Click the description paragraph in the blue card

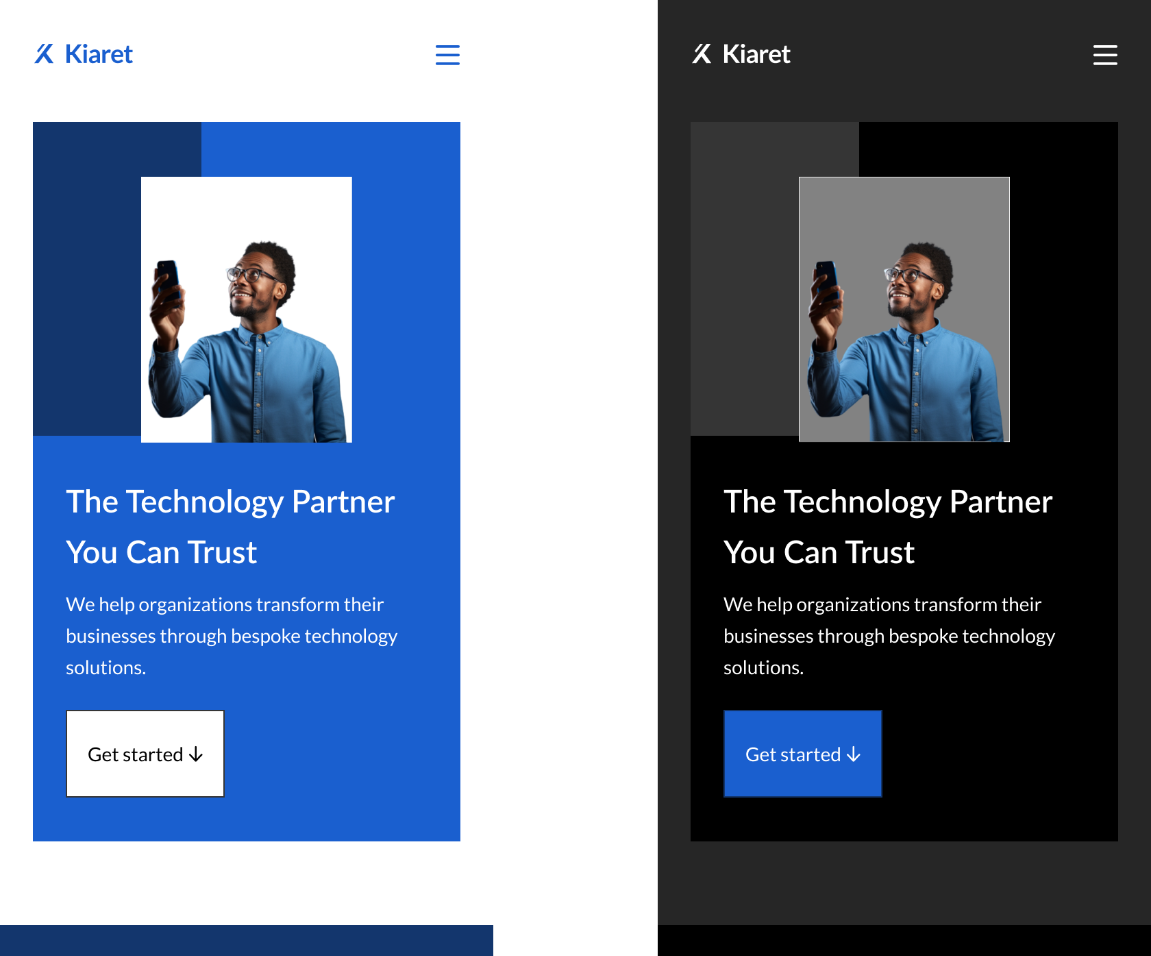pos(232,636)
